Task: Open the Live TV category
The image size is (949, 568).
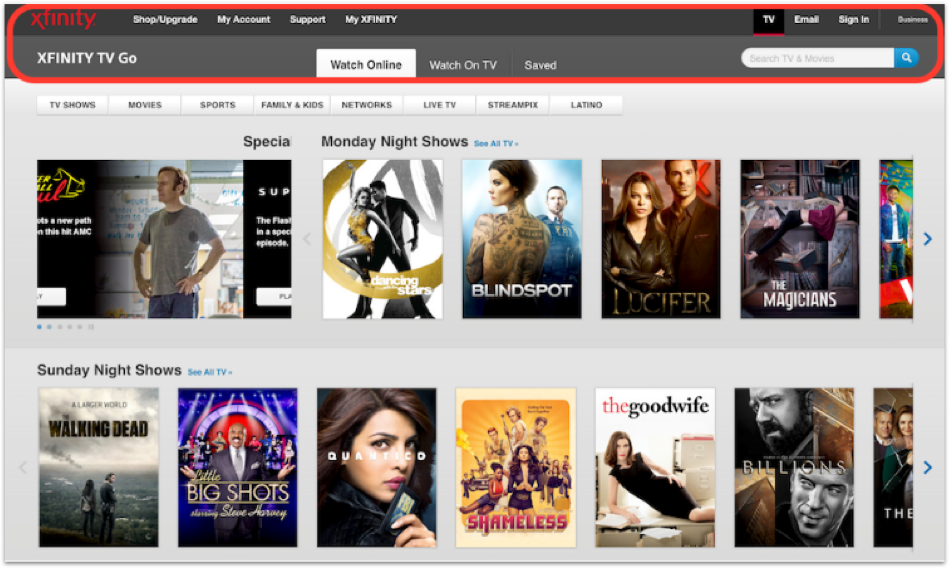Action: click(x=439, y=105)
